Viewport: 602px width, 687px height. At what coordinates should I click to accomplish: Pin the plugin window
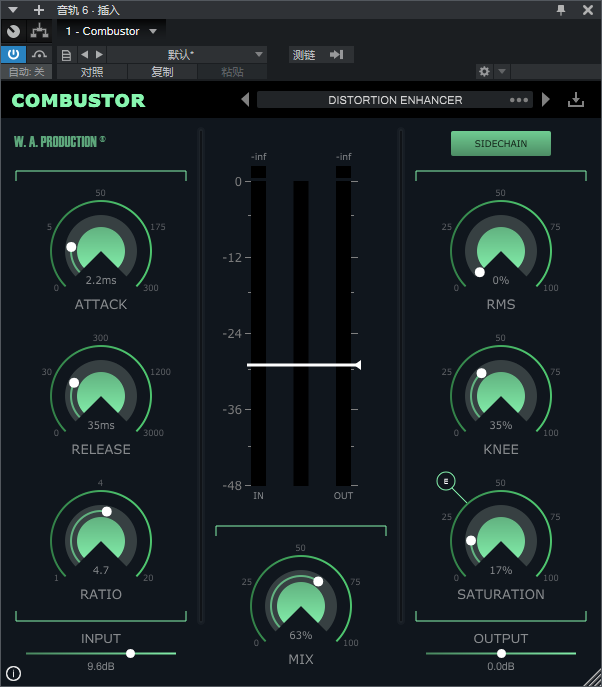point(561,10)
